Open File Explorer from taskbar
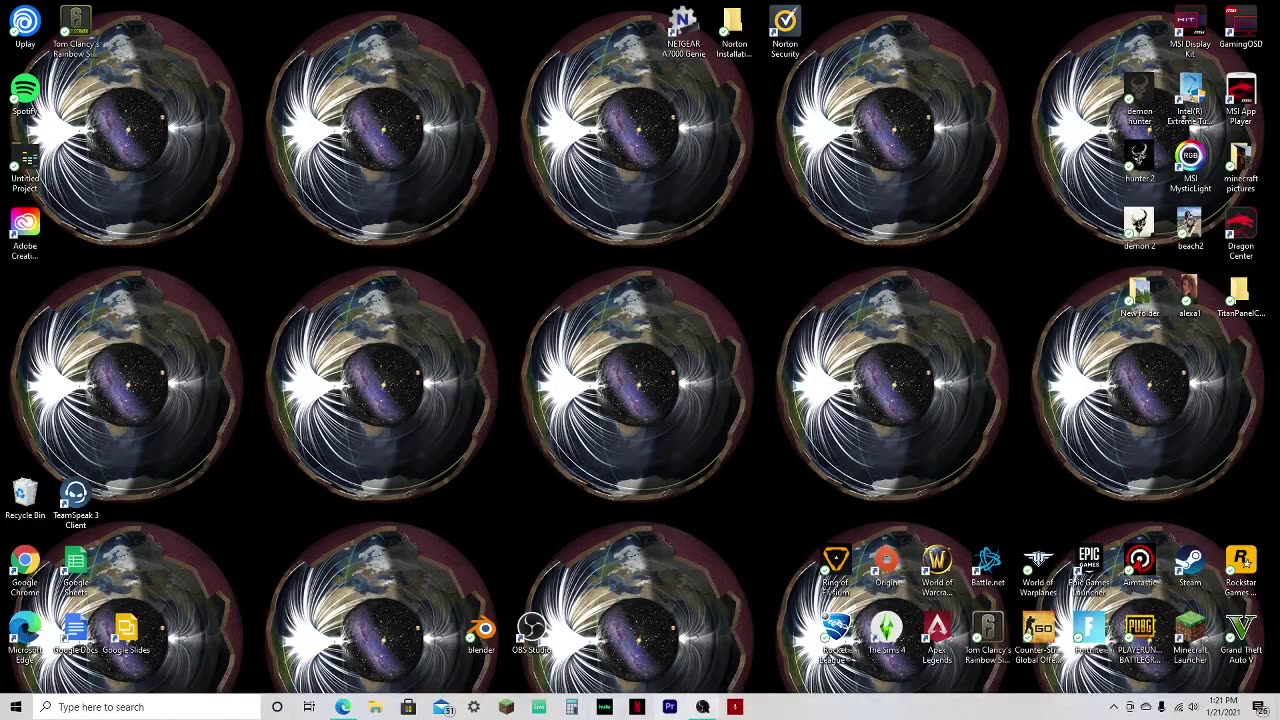Screen dimensions: 1280x720 pyautogui.click(x=375, y=707)
